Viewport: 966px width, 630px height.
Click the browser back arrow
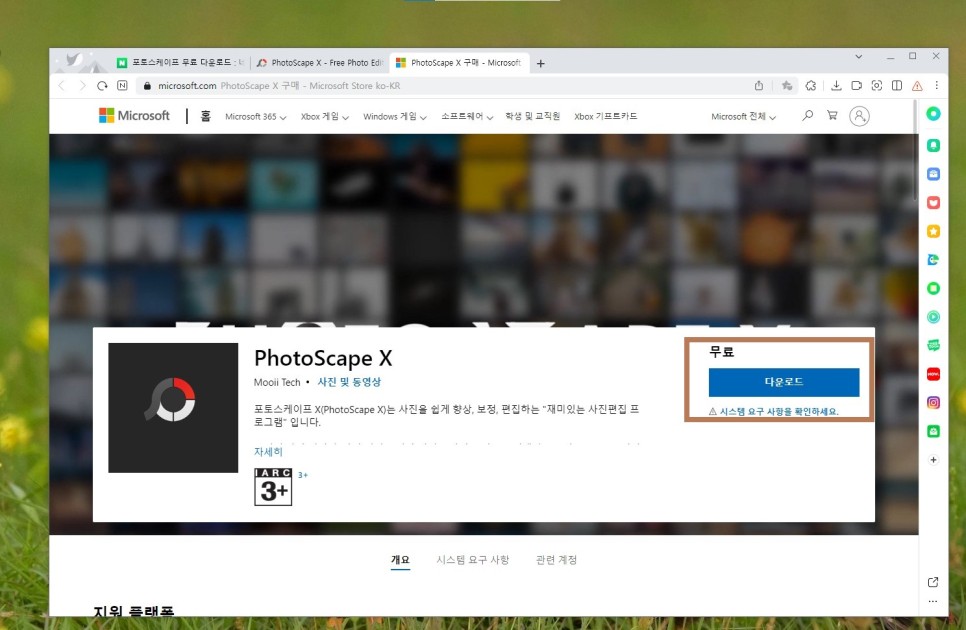pyautogui.click(x=62, y=86)
